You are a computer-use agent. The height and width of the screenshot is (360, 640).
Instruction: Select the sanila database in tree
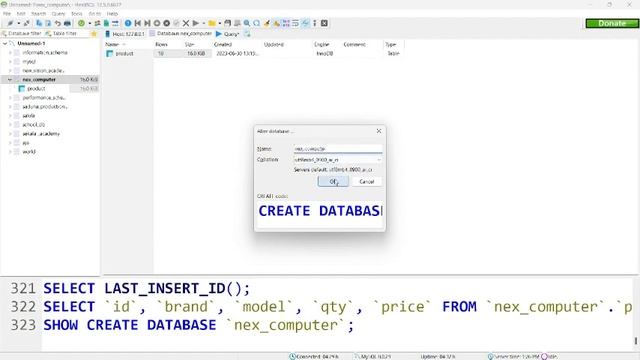29,116
